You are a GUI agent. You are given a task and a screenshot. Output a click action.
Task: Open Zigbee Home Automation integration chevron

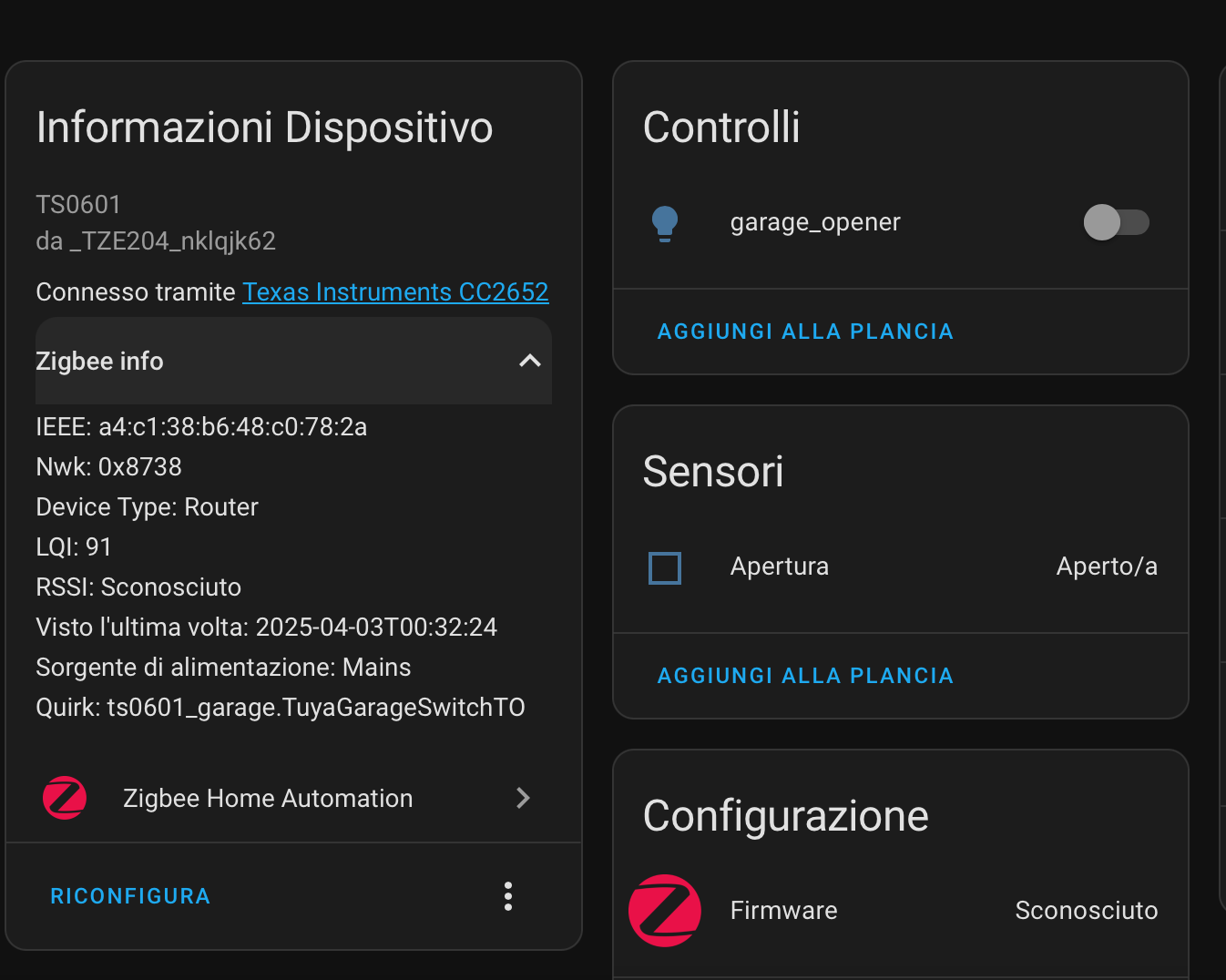pyautogui.click(x=523, y=798)
